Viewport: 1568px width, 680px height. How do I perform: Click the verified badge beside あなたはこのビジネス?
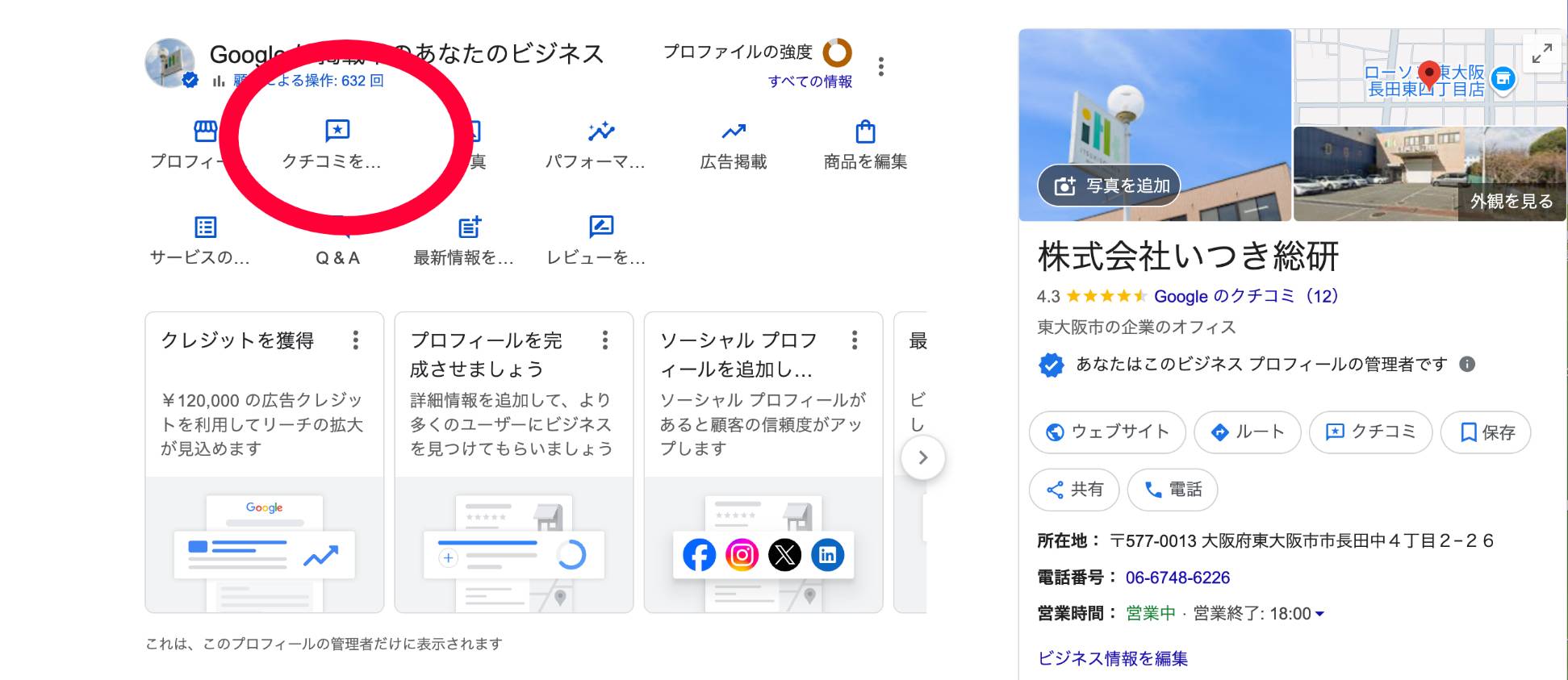click(x=1051, y=365)
